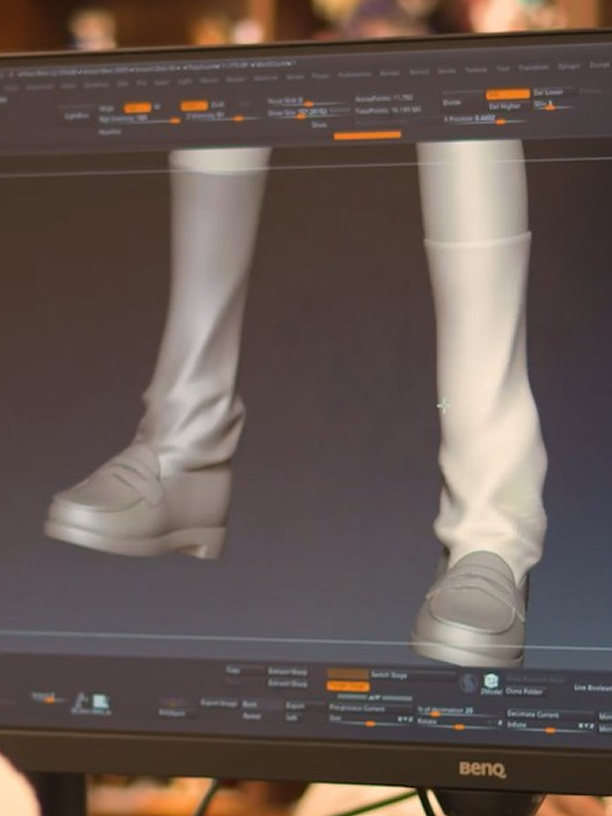Click the right trouser leg model in viewport
Screen dimensions: 612x816
pyautogui.click(x=487, y=406)
